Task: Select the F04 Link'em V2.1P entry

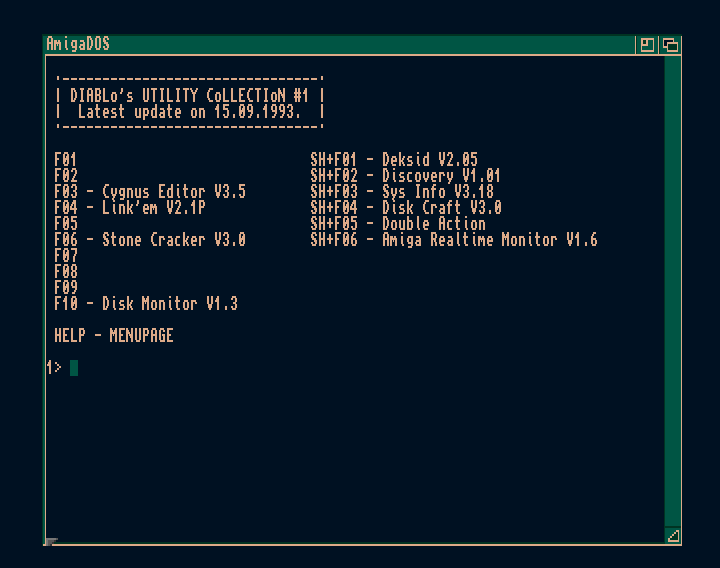Action: click(x=129, y=208)
